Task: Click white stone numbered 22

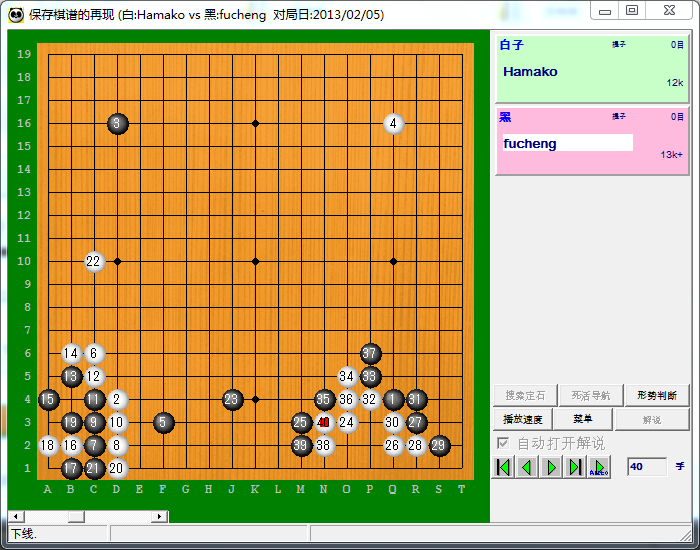Action: pyautogui.click(x=94, y=261)
